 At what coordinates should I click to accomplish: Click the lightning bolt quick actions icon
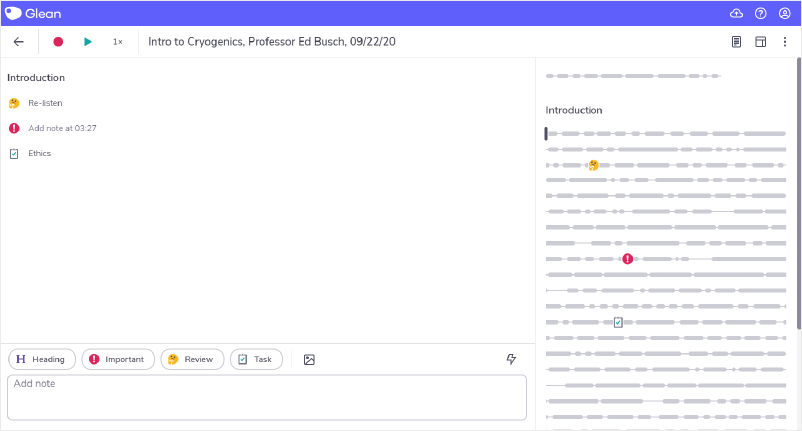[511, 359]
